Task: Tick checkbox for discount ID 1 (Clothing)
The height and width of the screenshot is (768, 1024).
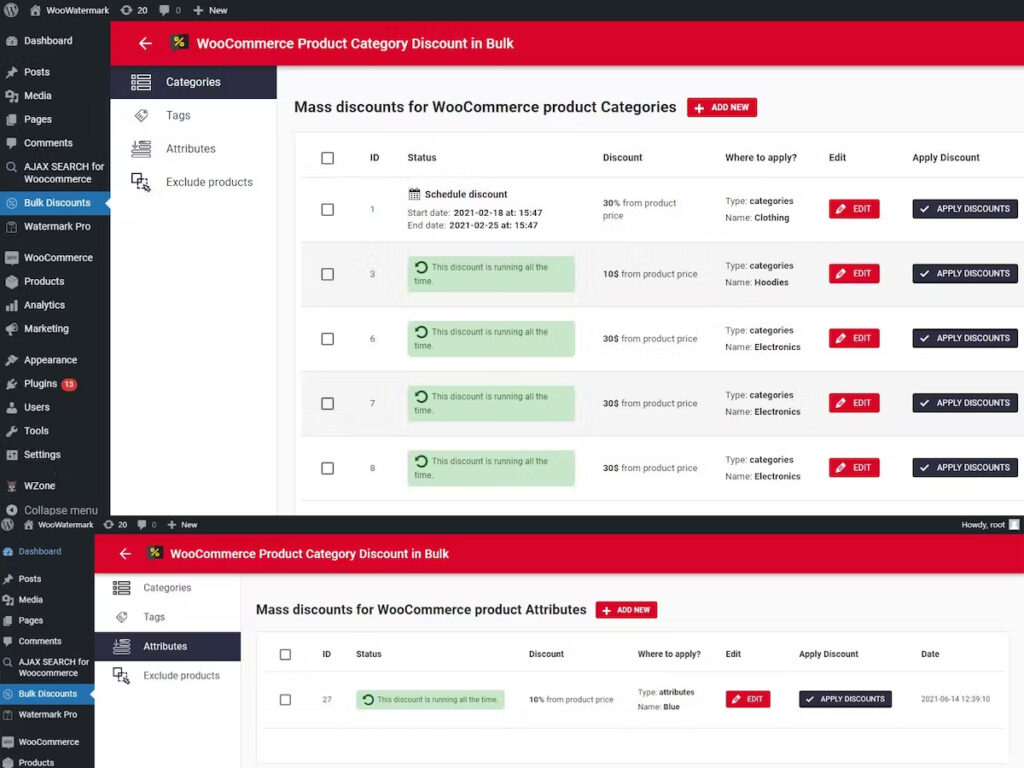Action: tap(327, 210)
